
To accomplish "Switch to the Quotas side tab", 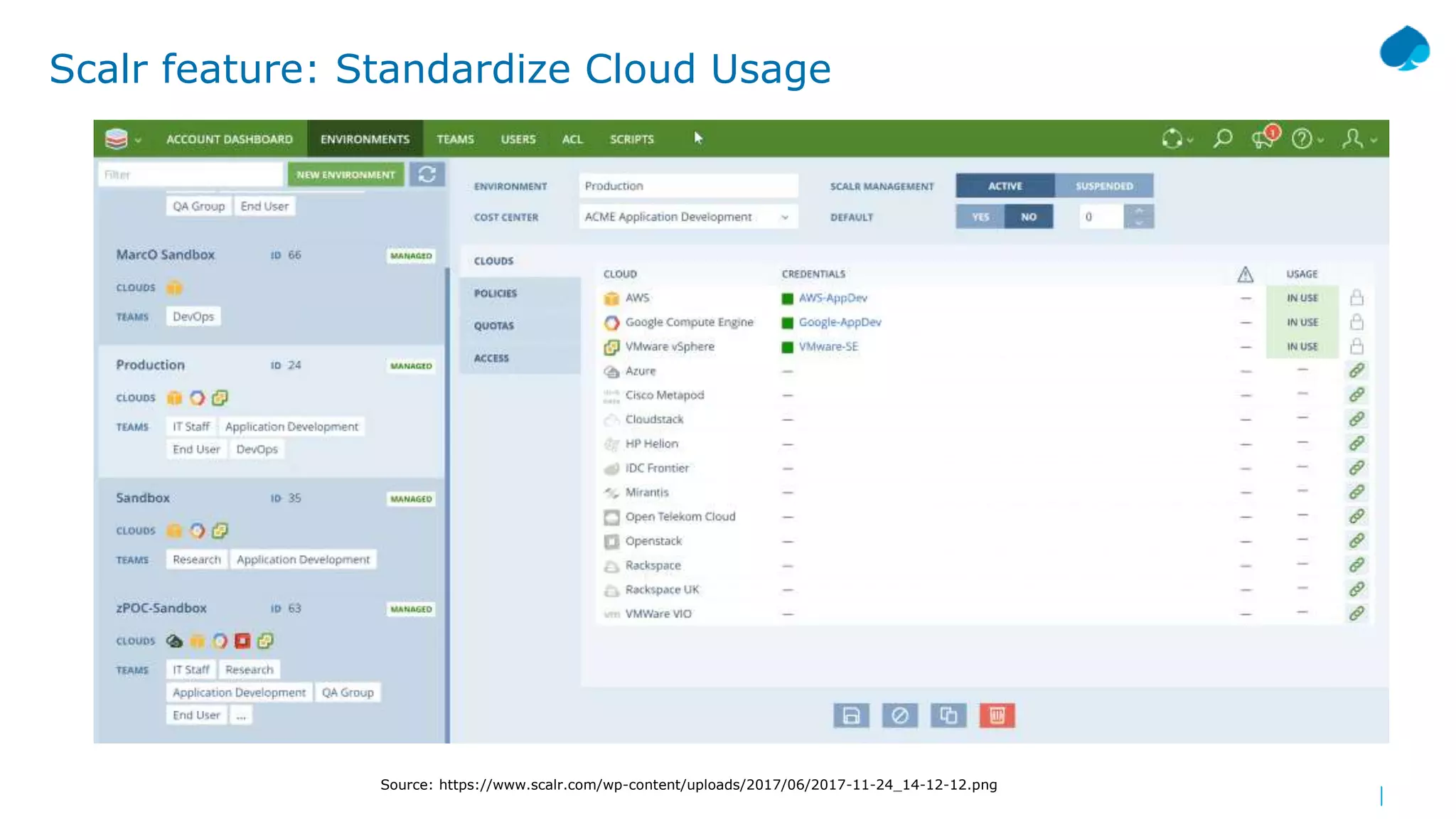I will coord(494,326).
